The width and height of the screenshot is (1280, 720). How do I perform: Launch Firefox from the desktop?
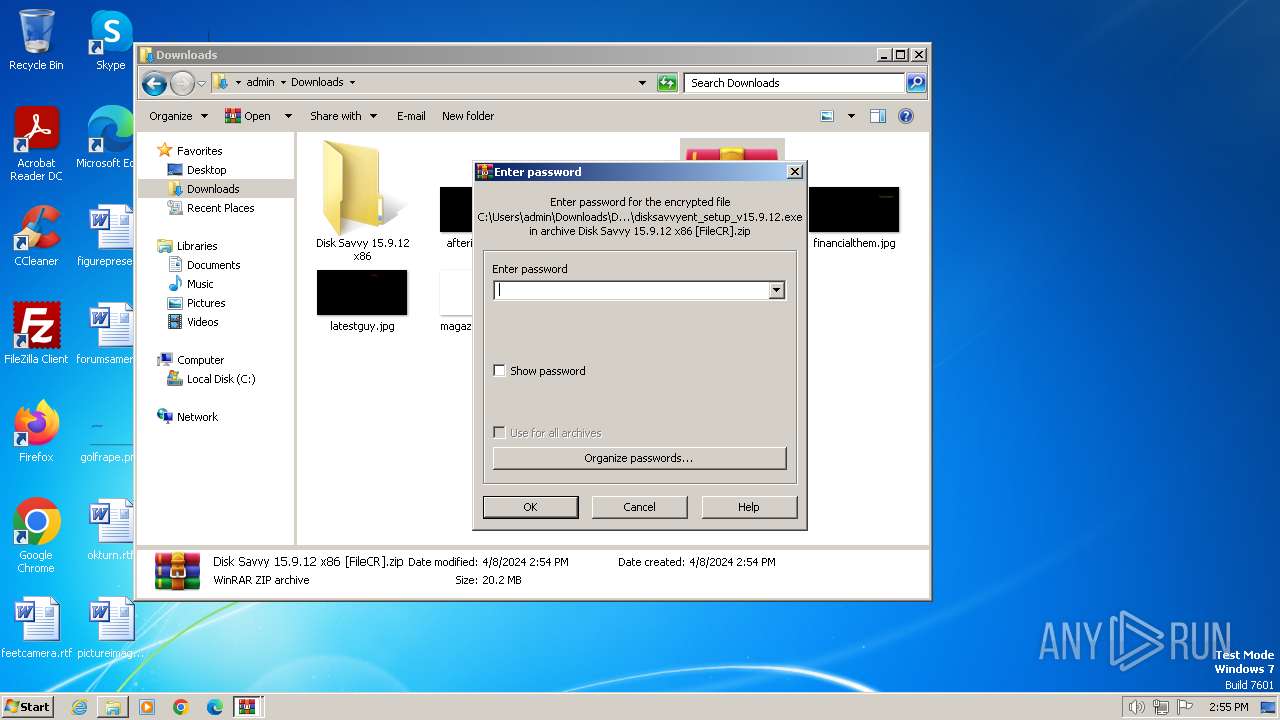click(x=36, y=431)
